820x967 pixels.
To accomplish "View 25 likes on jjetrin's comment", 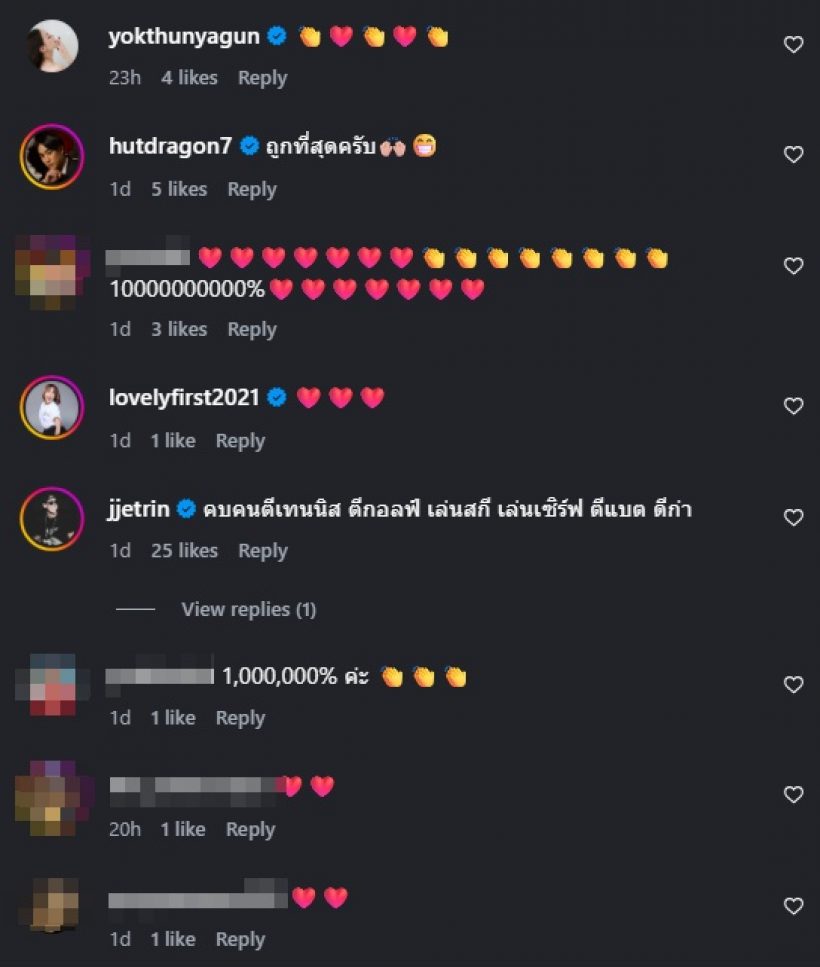I will point(184,550).
